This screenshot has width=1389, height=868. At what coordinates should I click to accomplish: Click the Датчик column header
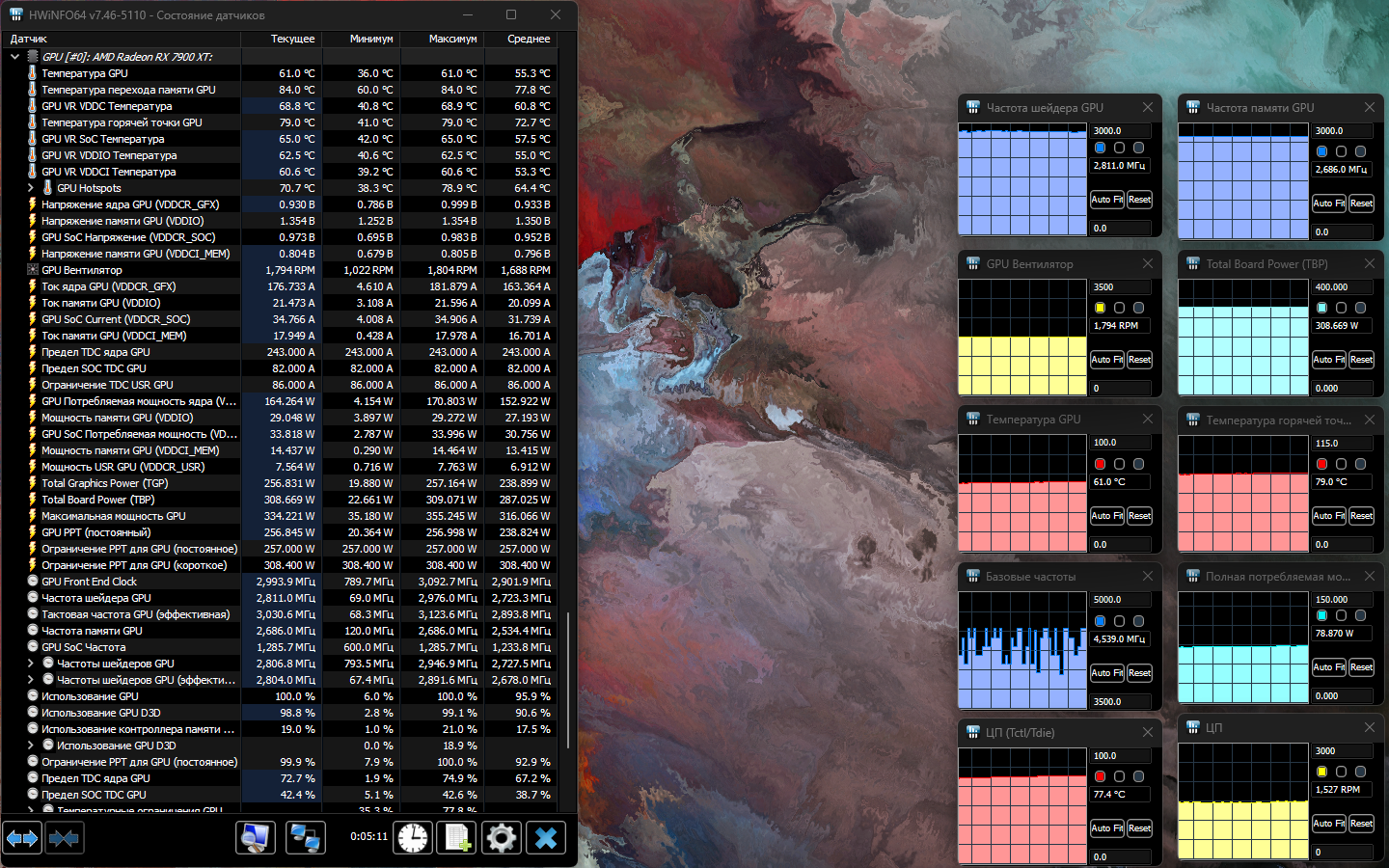click(x=121, y=39)
